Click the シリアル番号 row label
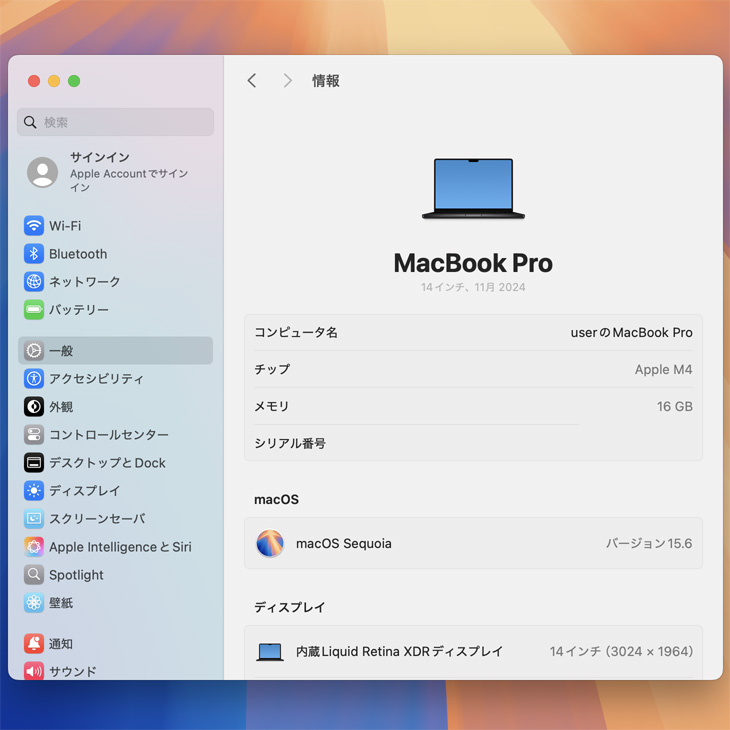730x730 pixels. [290, 443]
